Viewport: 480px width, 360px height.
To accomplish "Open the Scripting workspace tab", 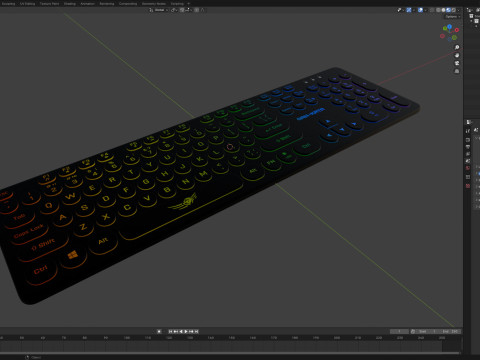I will 177,4.
